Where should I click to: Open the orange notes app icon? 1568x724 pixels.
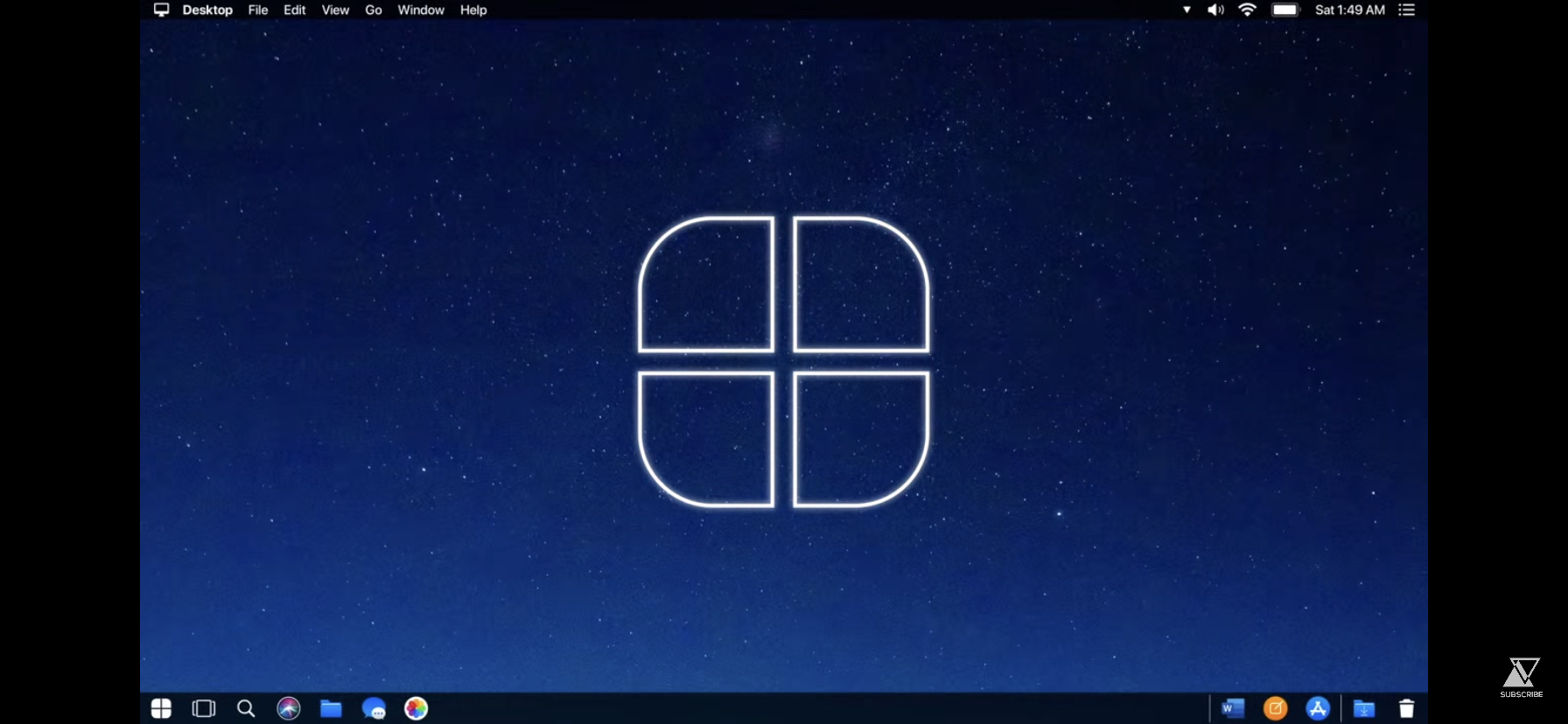[1276, 708]
